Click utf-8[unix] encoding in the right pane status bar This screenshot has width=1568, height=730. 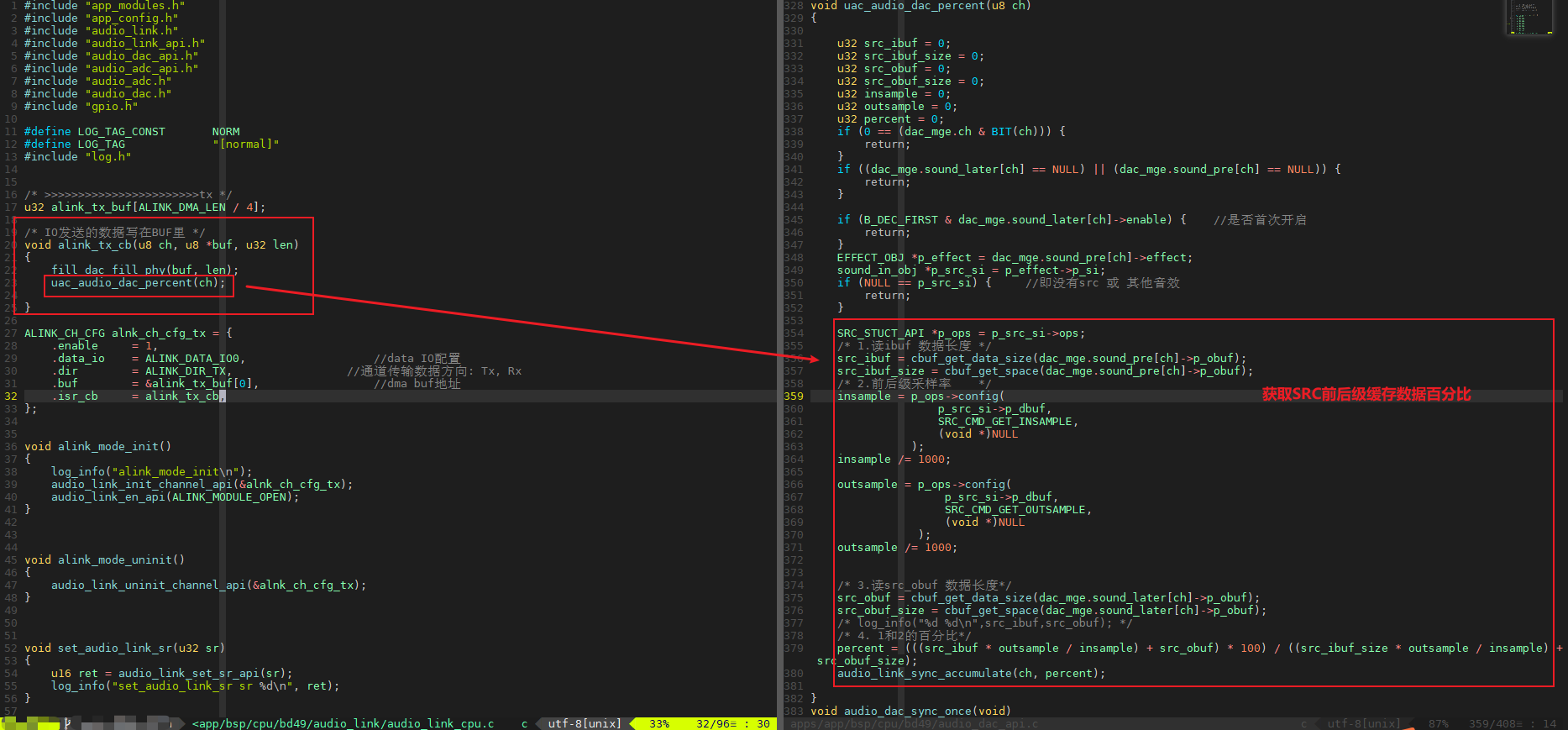point(1364,723)
